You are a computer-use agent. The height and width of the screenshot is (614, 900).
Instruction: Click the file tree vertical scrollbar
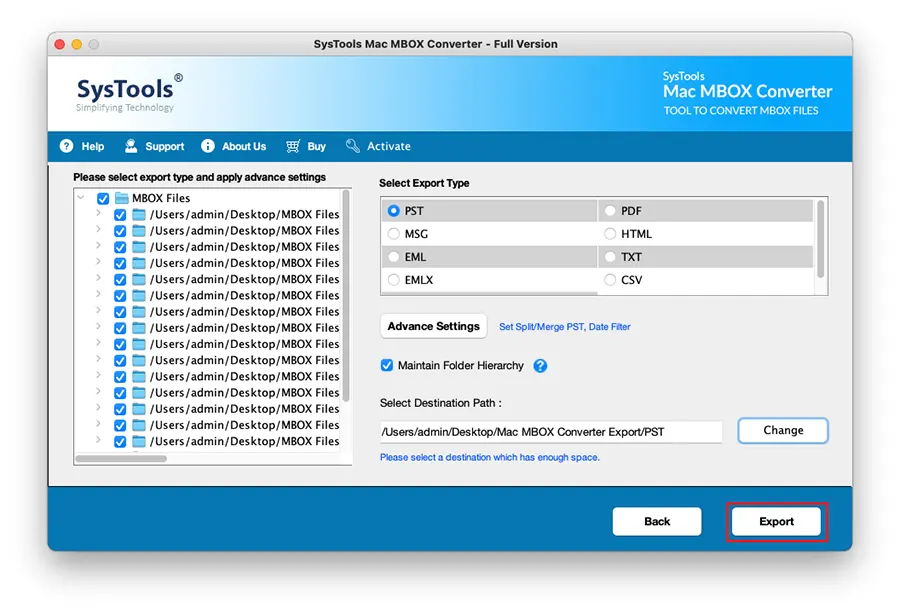pyautogui.click(x=346, y=296)
